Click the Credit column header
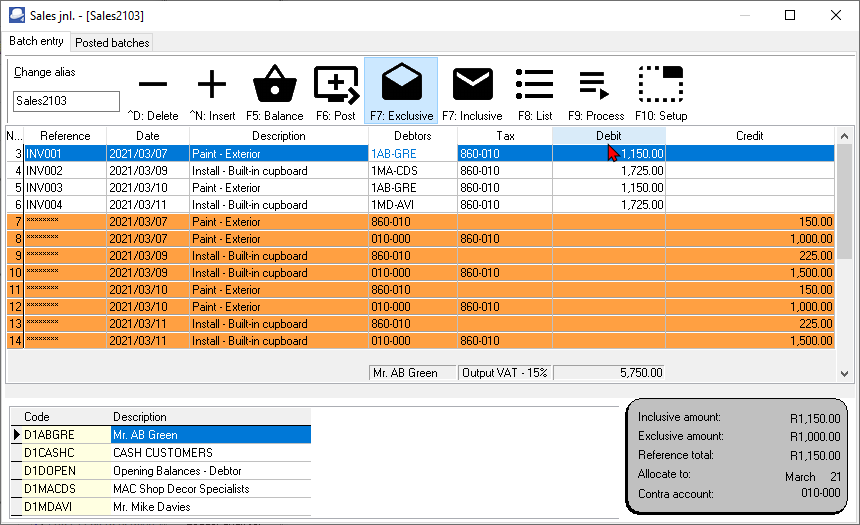This screenshot has width=860, height=525. (x=750, y=136)
